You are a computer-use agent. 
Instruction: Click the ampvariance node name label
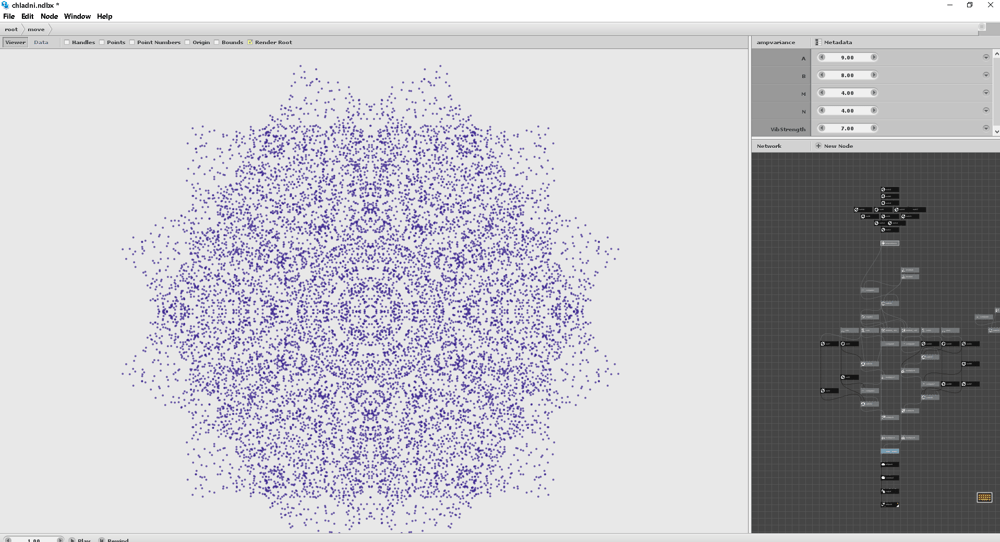[x=776, y=42]
